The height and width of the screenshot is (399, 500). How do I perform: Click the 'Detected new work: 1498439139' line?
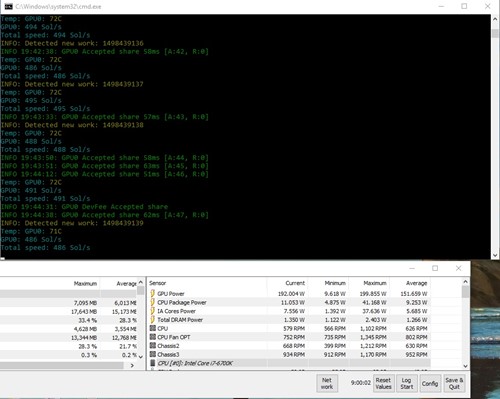point(72,223)
